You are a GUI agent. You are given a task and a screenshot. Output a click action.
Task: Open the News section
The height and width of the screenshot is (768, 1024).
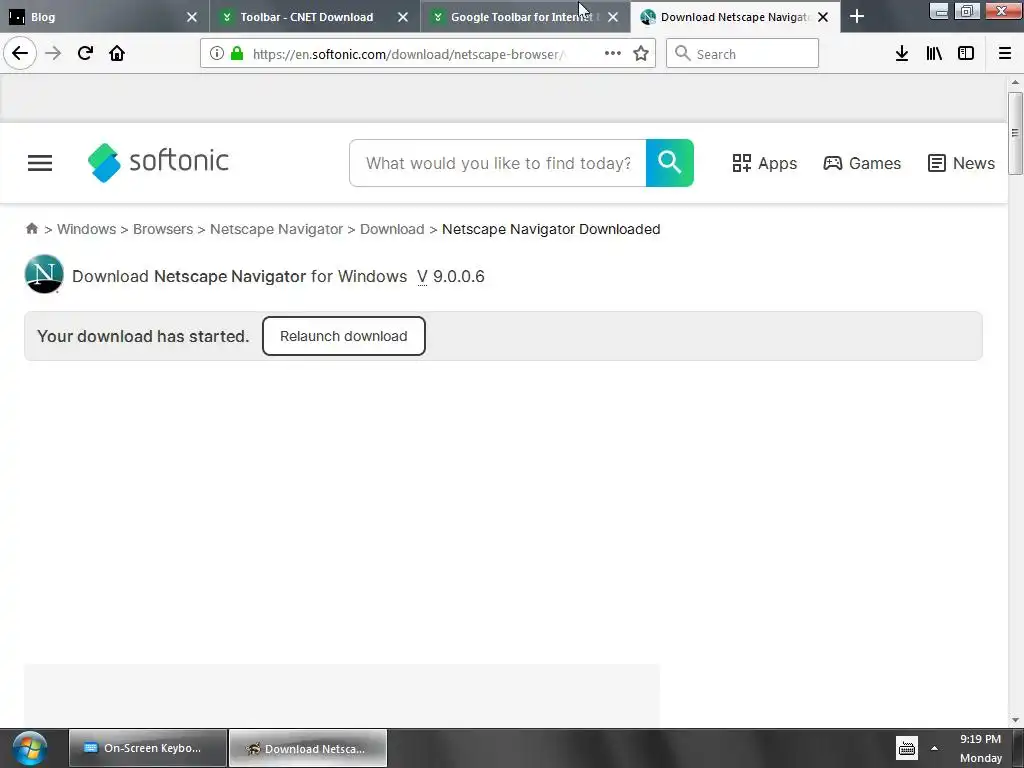coord(961,163)
